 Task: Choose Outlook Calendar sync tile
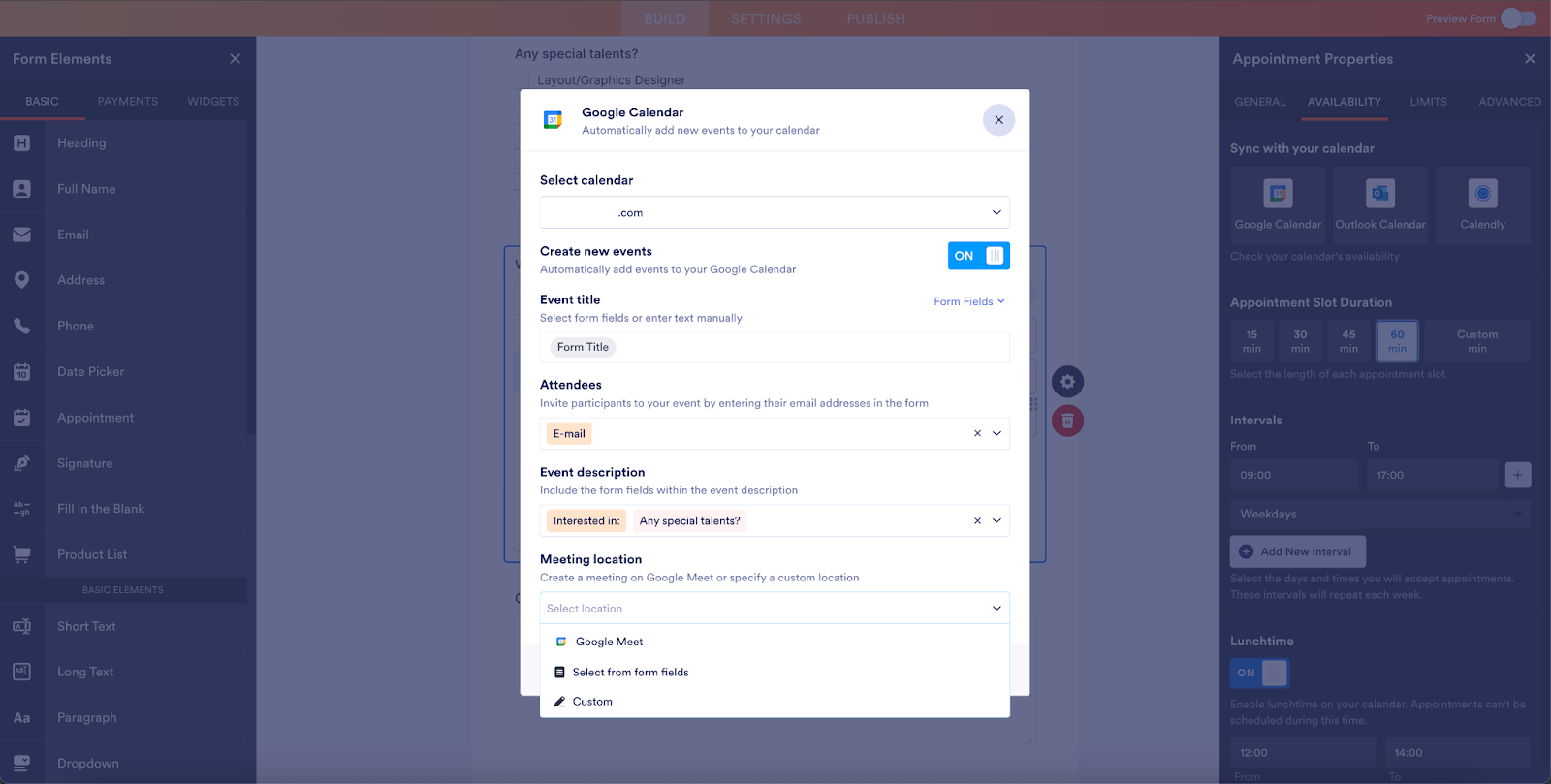pos(1380,205)
